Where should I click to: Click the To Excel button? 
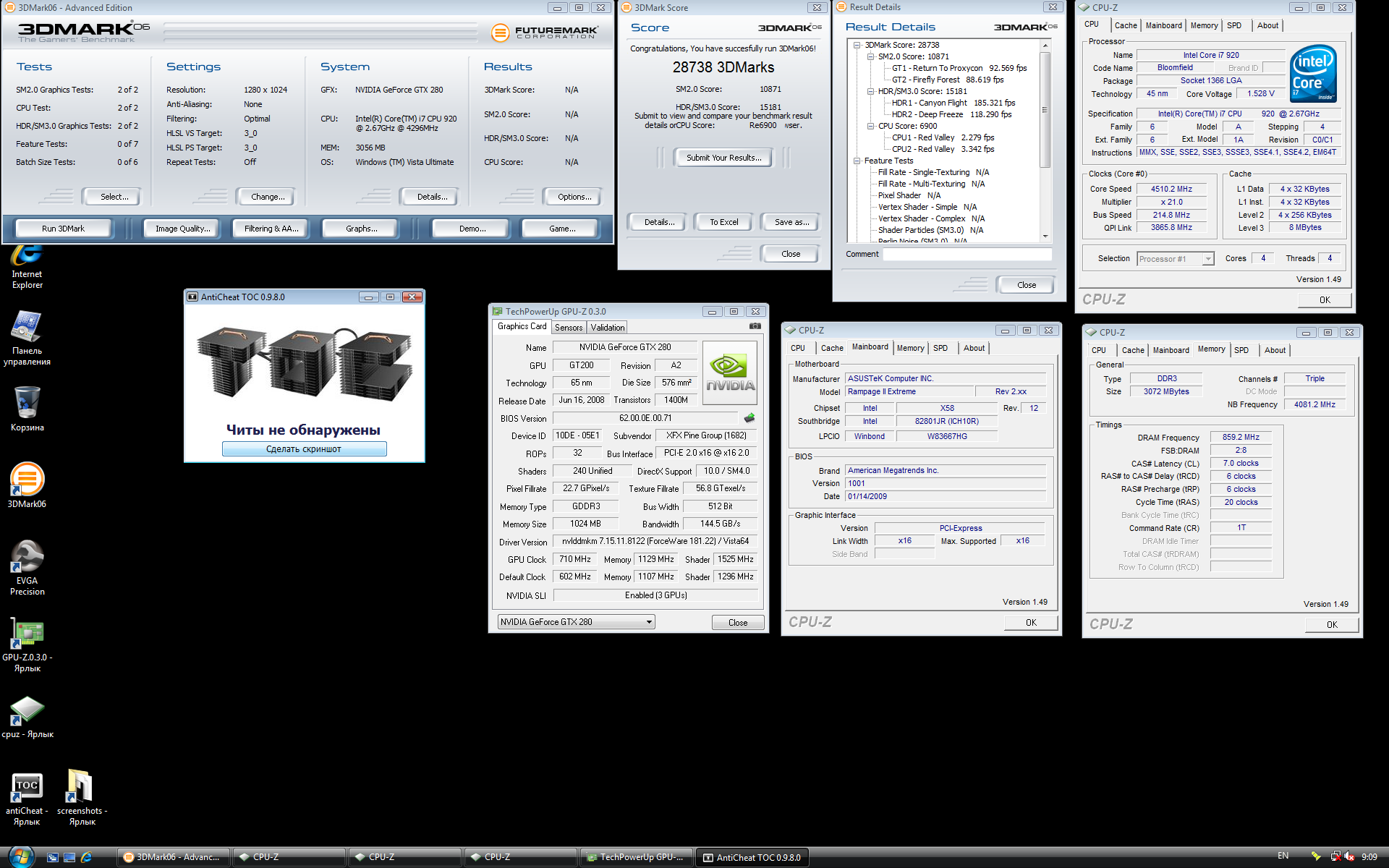(723, 222)
